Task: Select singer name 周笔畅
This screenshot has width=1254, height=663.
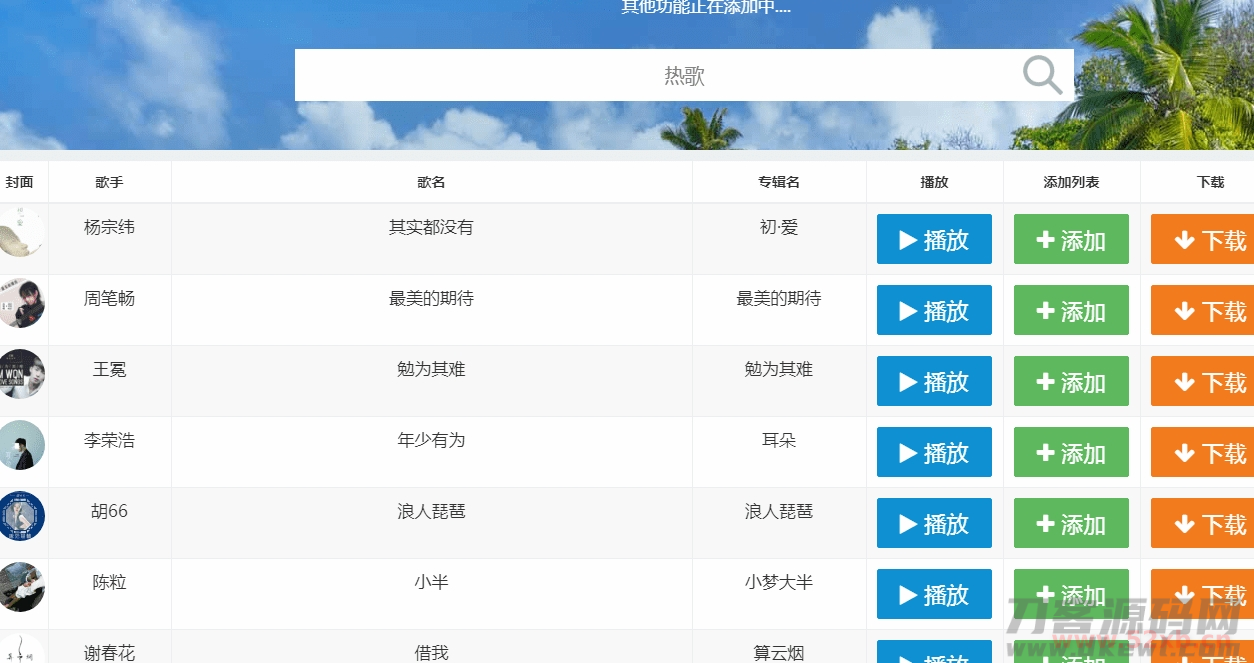Action: point(109,298)
